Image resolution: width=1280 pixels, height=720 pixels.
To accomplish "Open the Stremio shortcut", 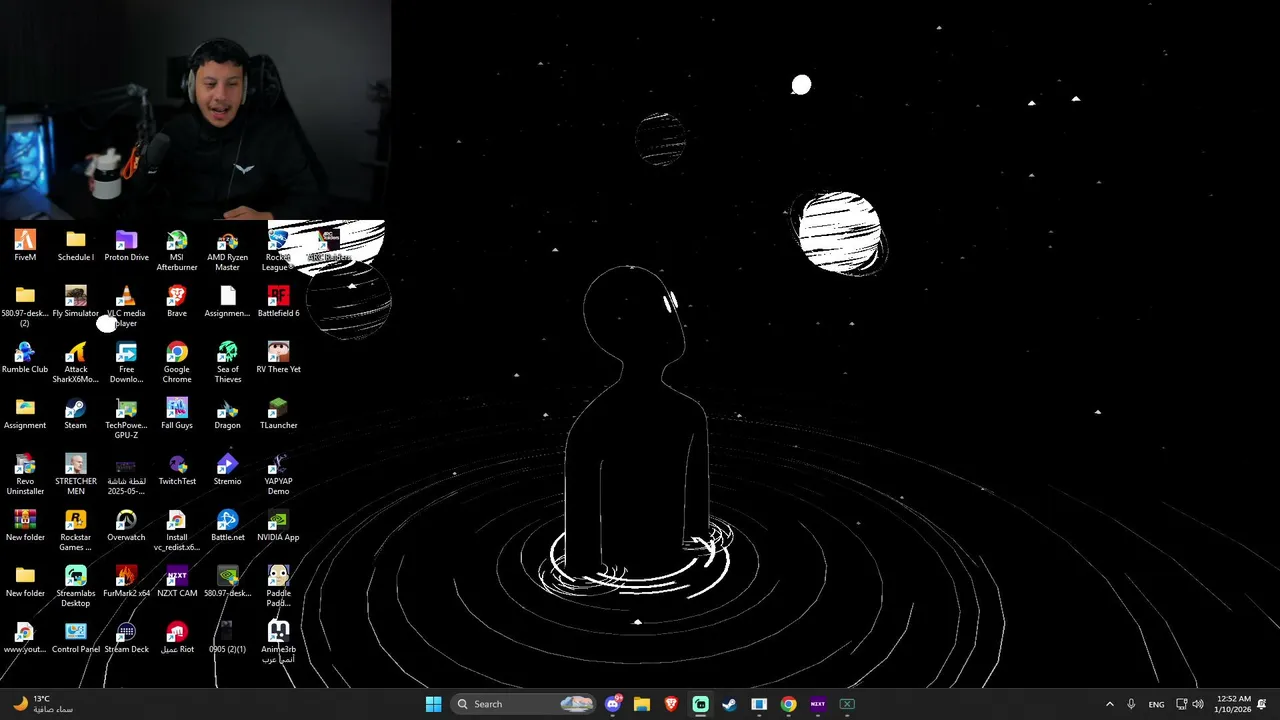I will (x=228, y=470).
